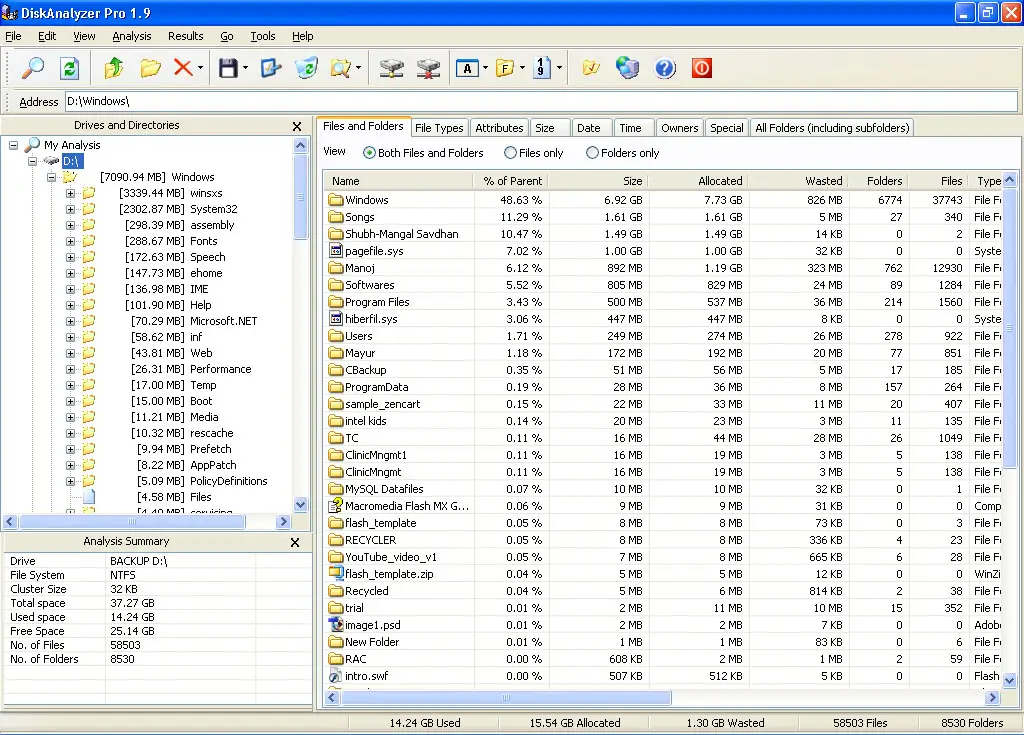
Task: Click the 1-9 numbers toolbar icon
Action: 542,68
